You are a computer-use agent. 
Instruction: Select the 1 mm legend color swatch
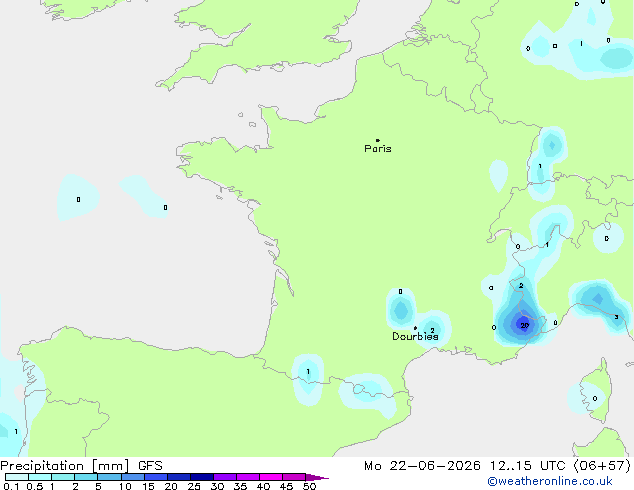tap(63, 477)
